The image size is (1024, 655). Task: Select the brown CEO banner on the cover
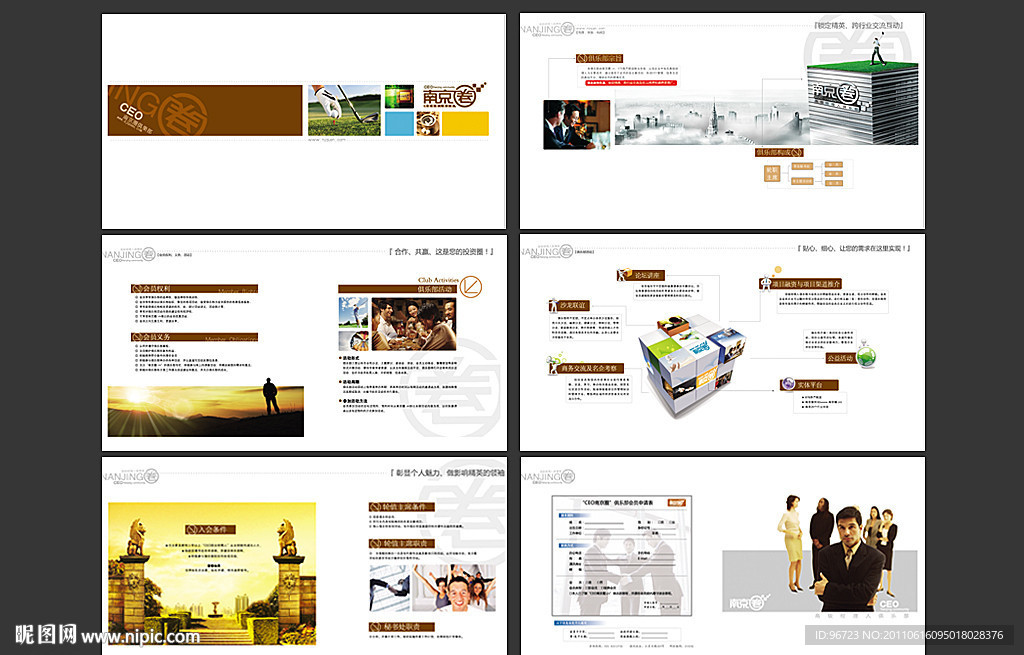pos(205,110)
